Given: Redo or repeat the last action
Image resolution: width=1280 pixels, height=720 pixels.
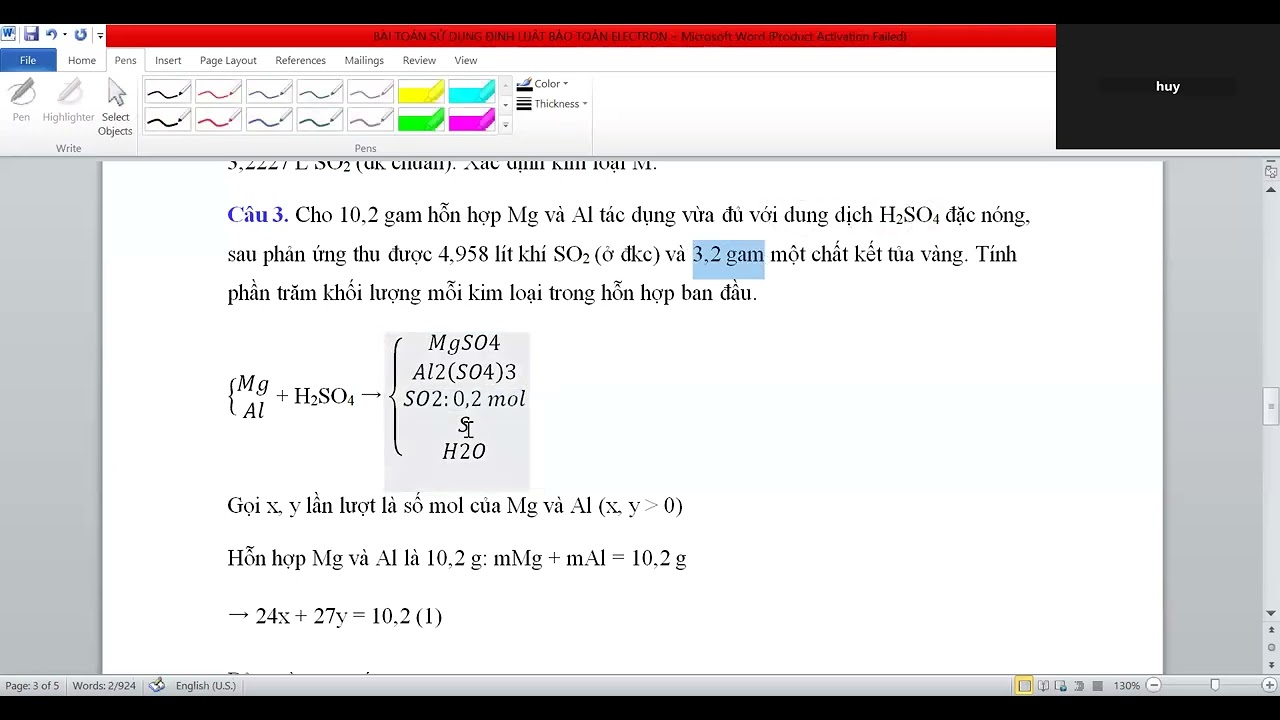Looking at the screenshot, I should (80, 35).
